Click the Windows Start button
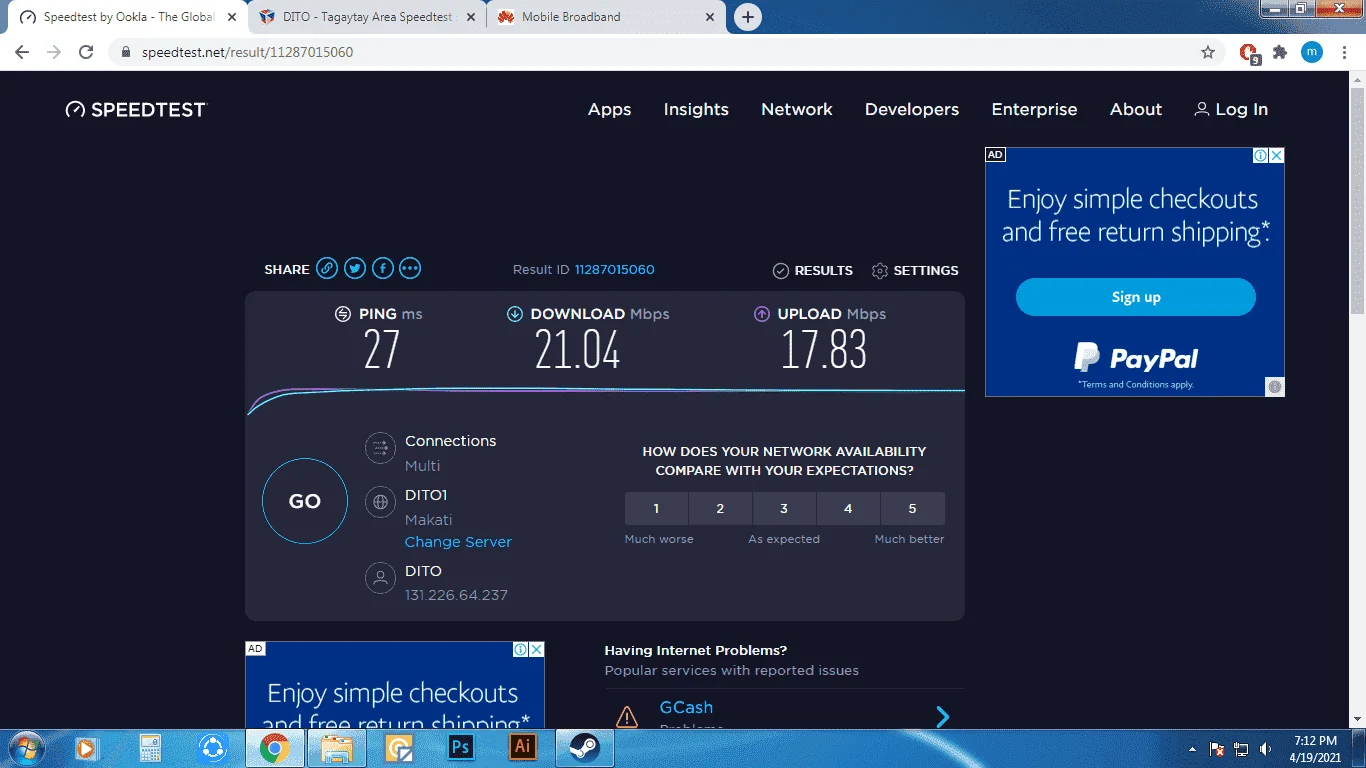Viewport: 1366px width, 768px height. tap(26, 747)
